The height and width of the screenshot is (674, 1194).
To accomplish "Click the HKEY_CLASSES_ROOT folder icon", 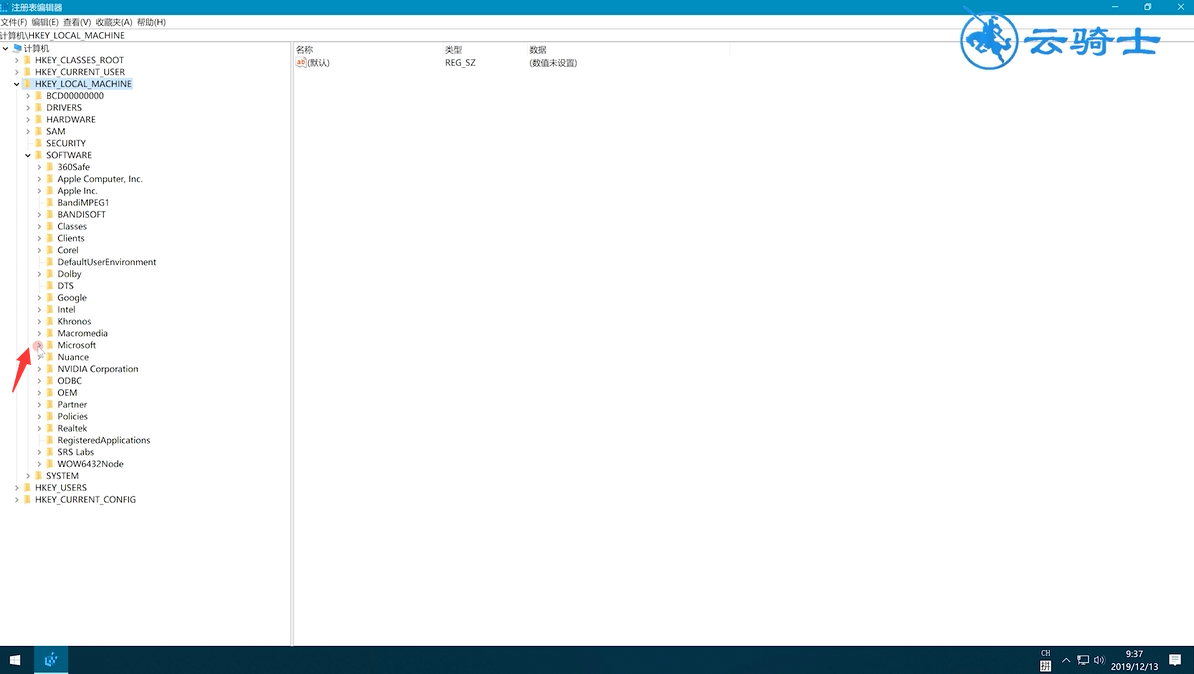I will point(27,60).
